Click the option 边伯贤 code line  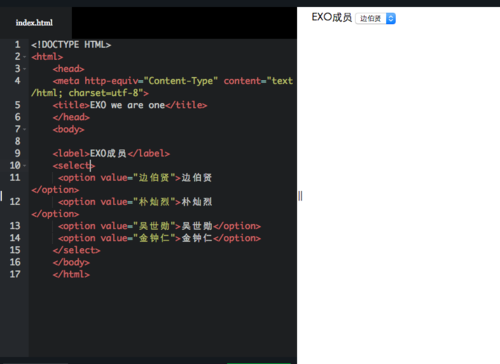coord(135,178)
